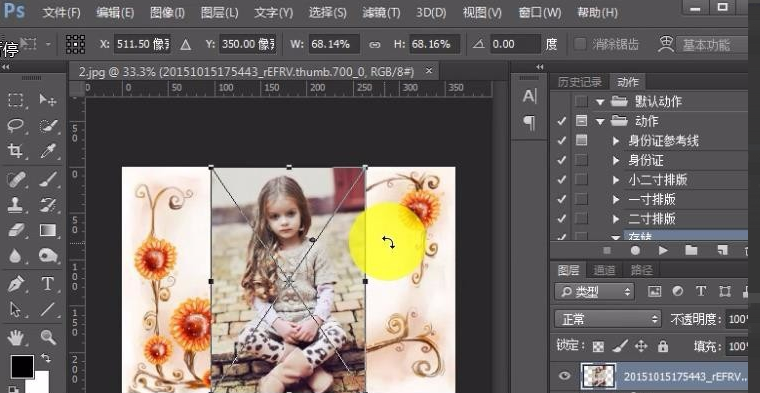This screenshot has width=760, height=393.
Task: Select the Clone Stamp tool
Action: click(x=16, y=204)
